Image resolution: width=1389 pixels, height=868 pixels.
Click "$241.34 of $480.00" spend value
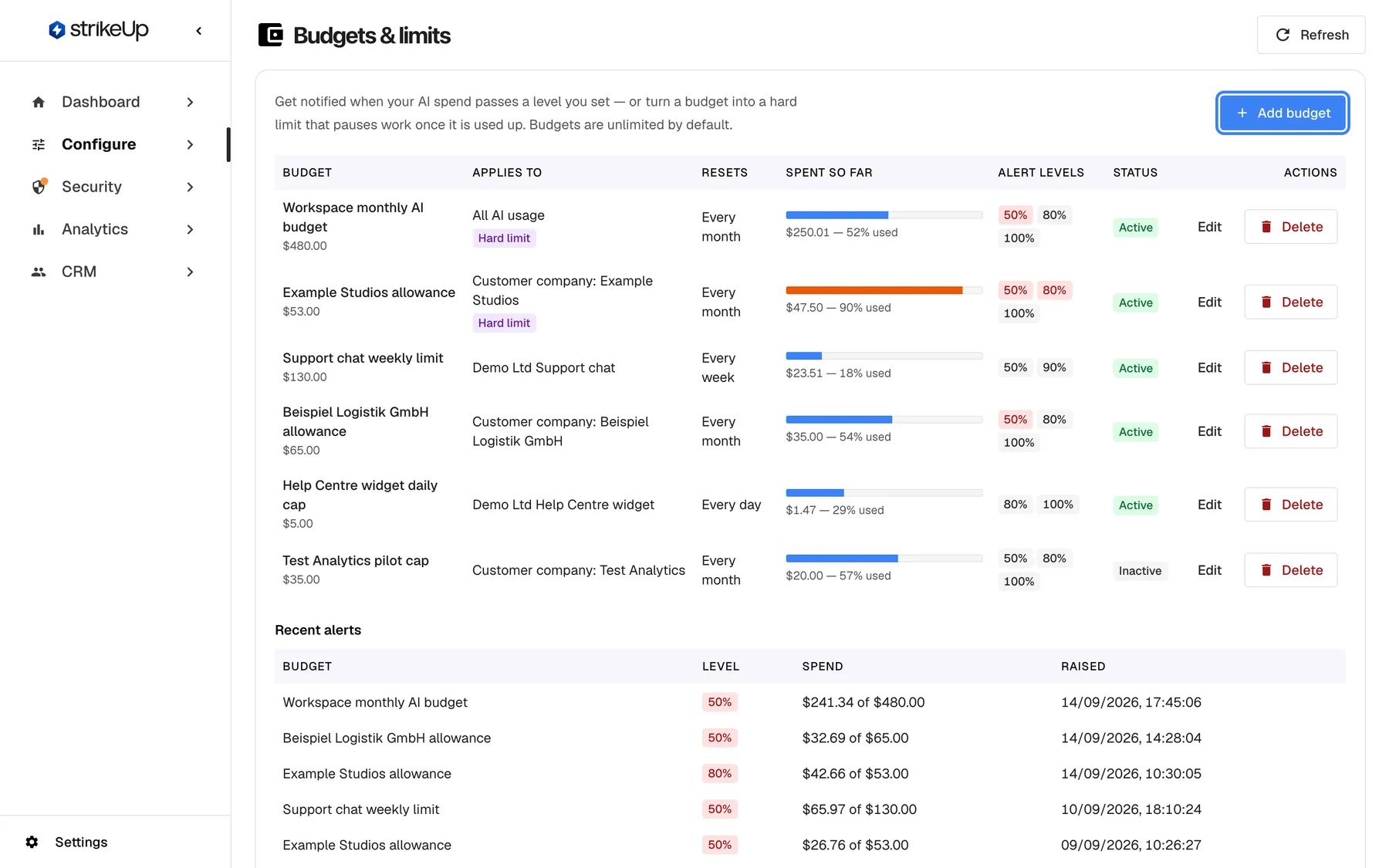pos(863,702)
